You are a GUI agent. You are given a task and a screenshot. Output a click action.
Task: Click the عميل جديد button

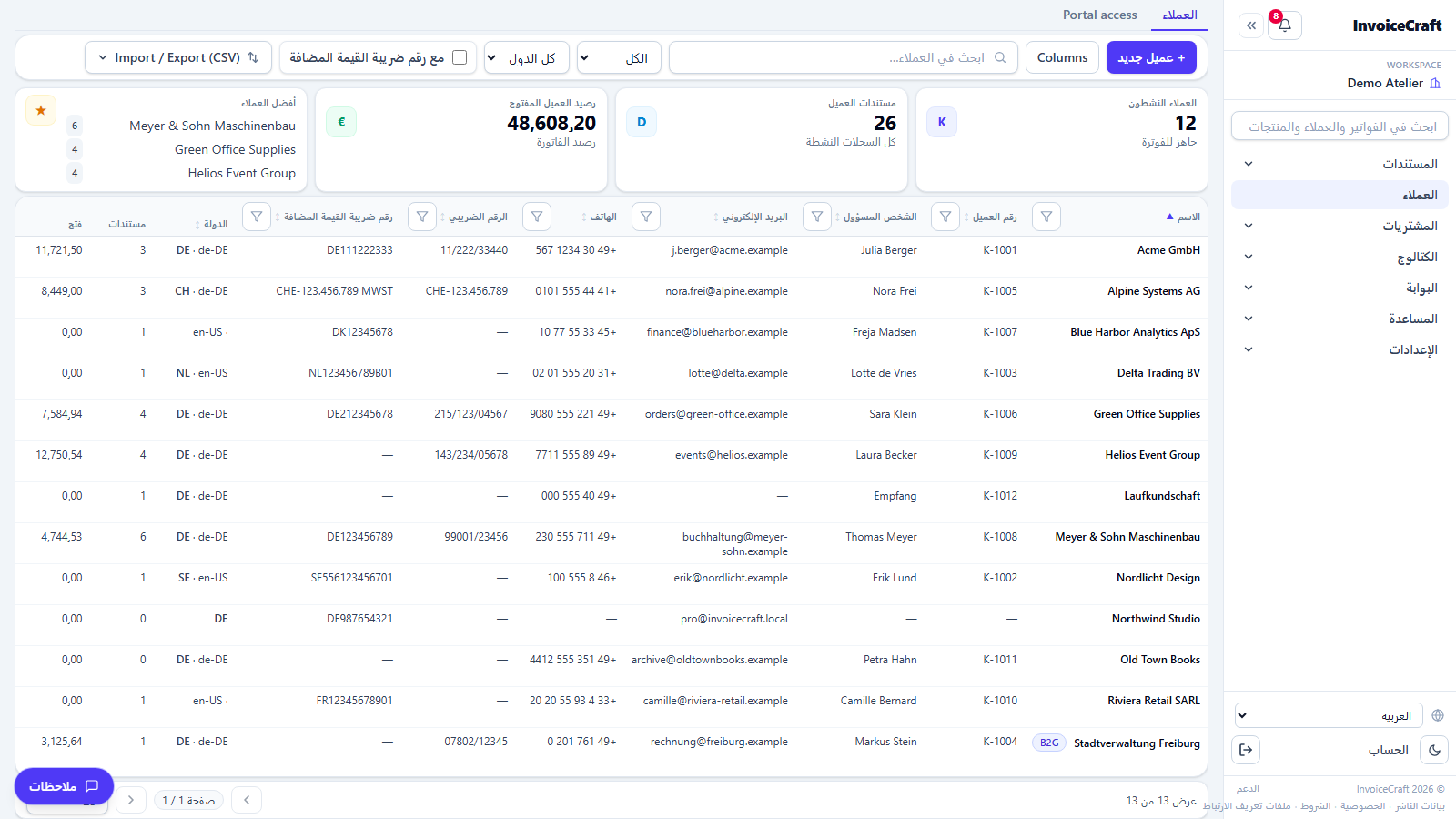[x=1151, y=57]
